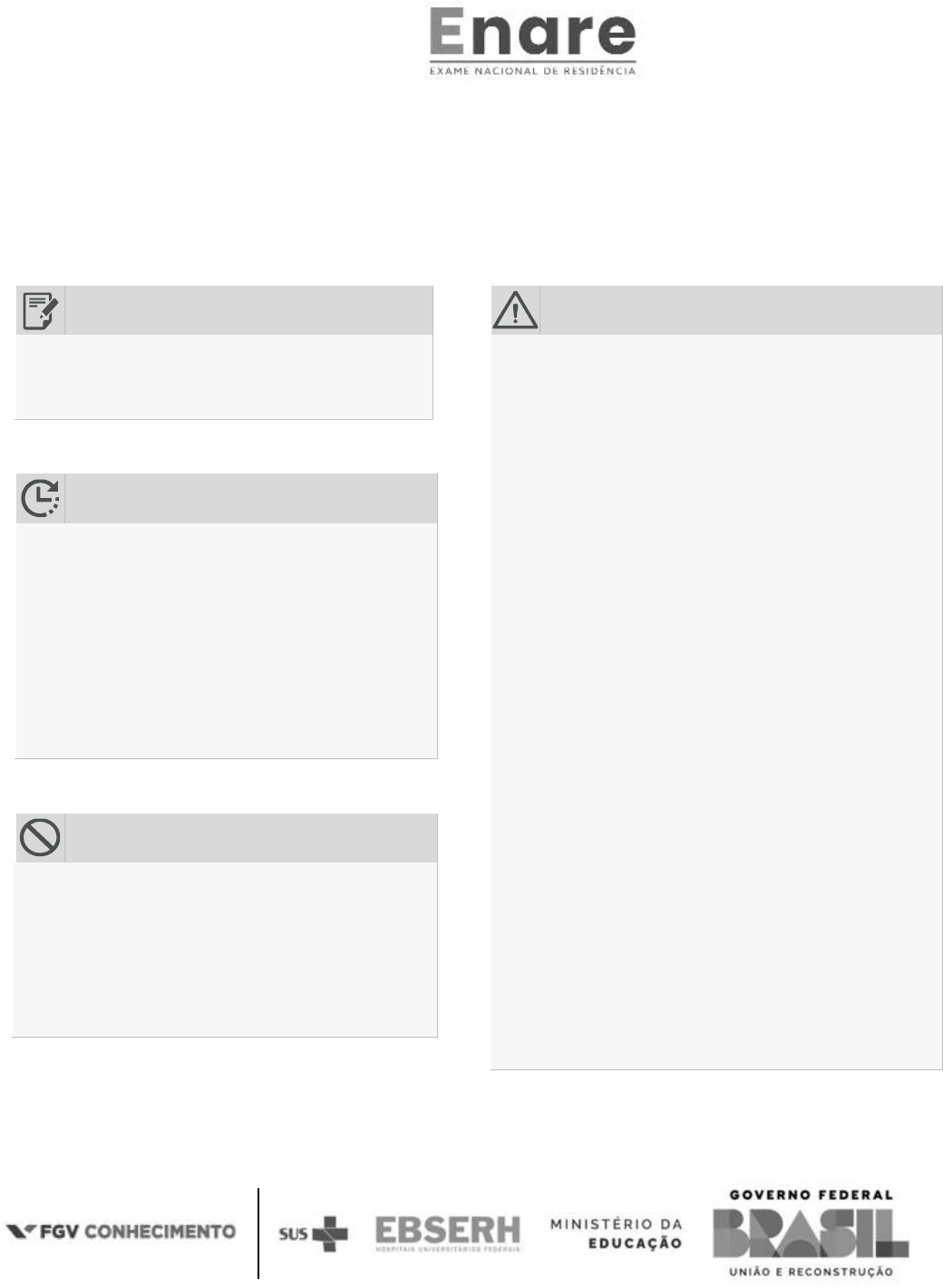This screenshot has height=1288, width=943.
Task: Click the gray header bar beside the prohibition icon
Action: click(x=250, y=838)
